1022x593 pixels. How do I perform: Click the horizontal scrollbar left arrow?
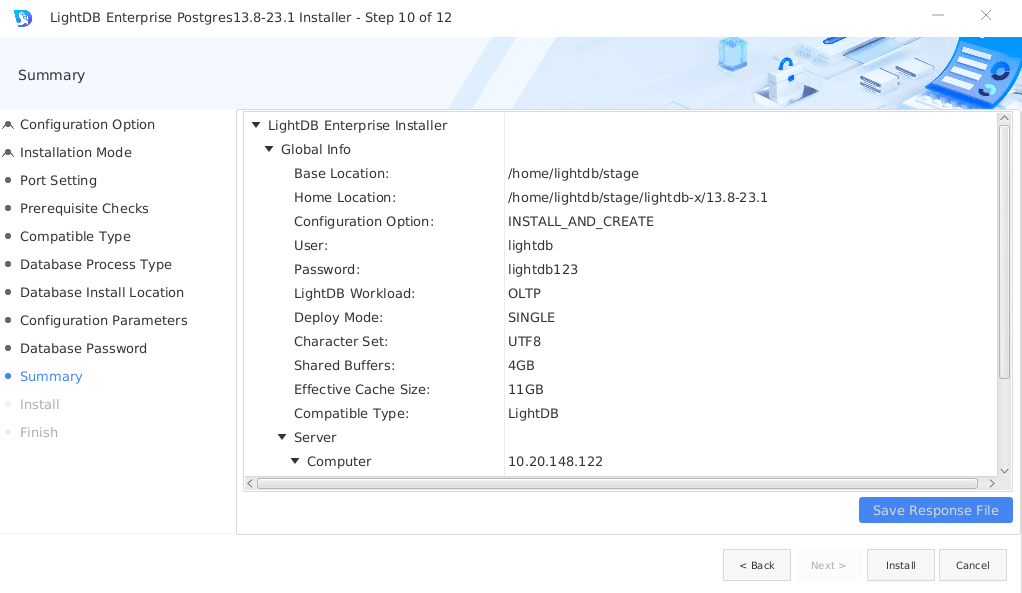click(x=250, y=484)
